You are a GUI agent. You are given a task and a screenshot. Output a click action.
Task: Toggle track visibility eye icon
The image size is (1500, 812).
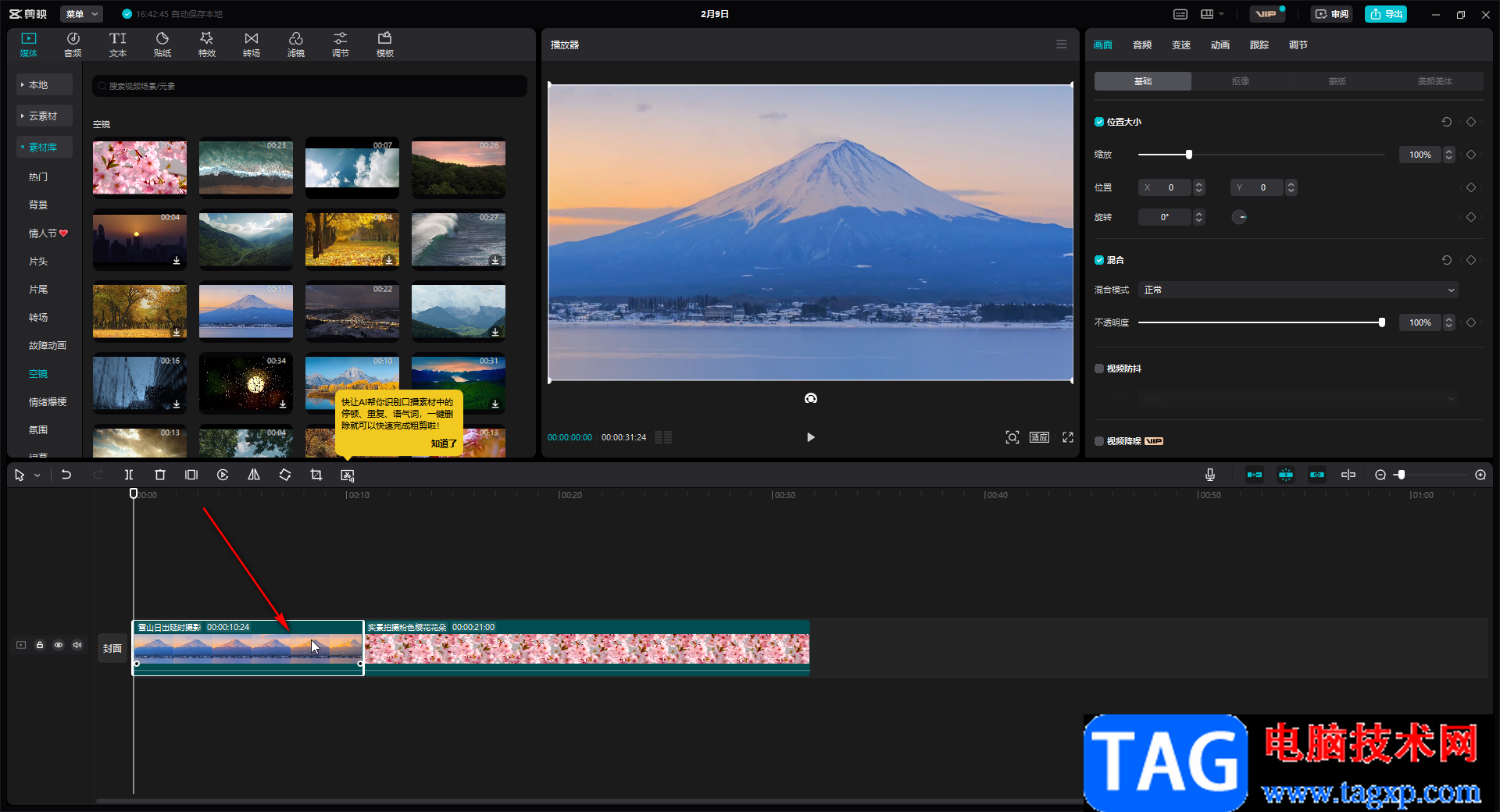[59, 645]
